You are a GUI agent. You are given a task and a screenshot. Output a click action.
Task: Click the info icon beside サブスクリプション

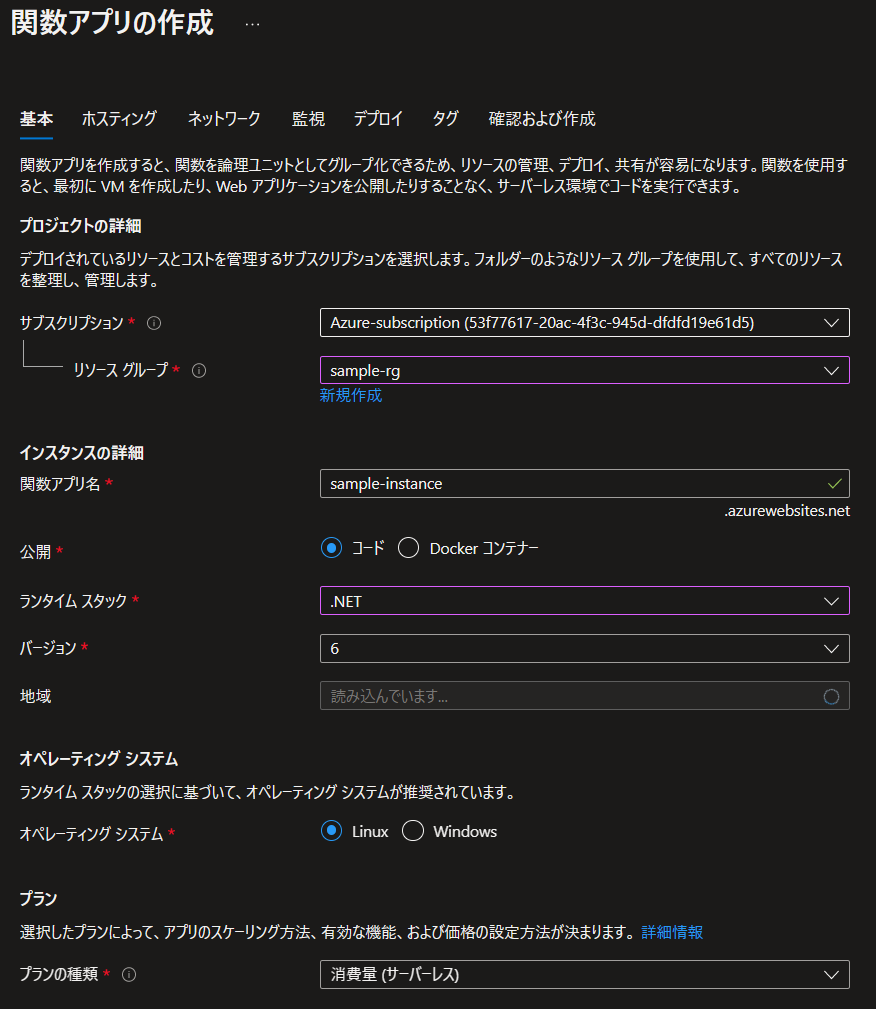coord(154,323)
